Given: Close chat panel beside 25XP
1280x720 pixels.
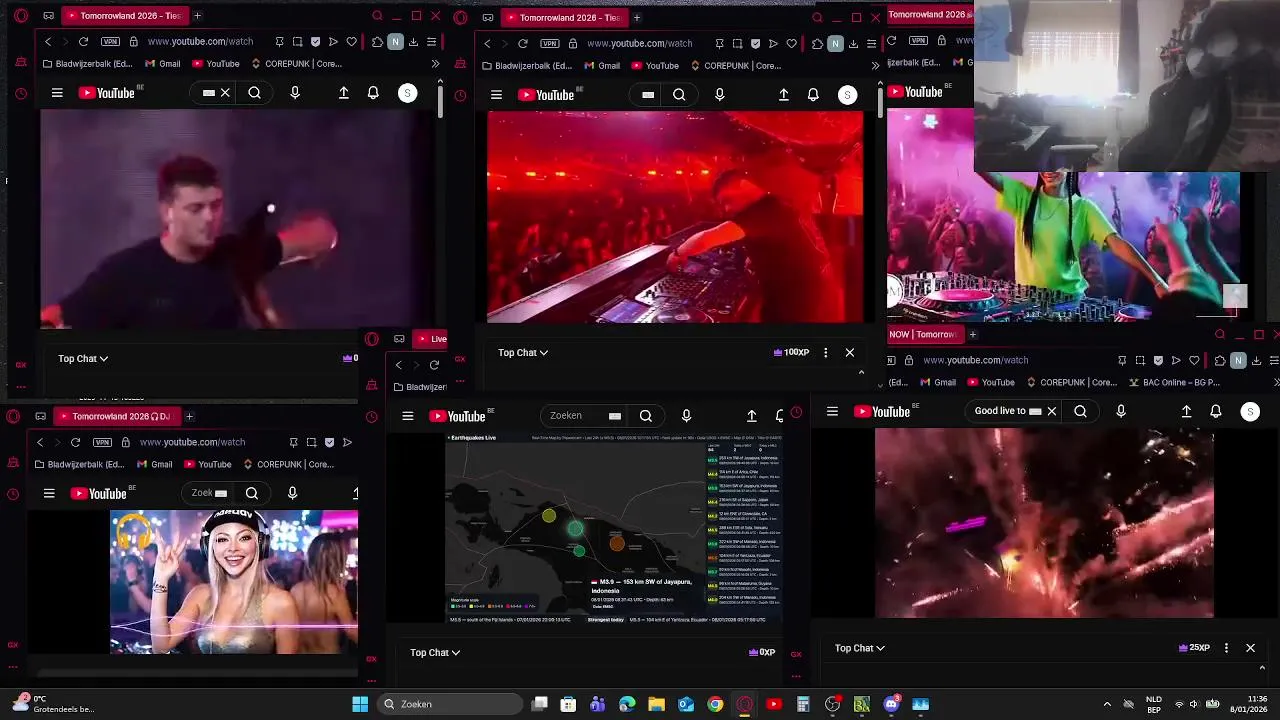Looking at the screenshot, I should 1250,648.
